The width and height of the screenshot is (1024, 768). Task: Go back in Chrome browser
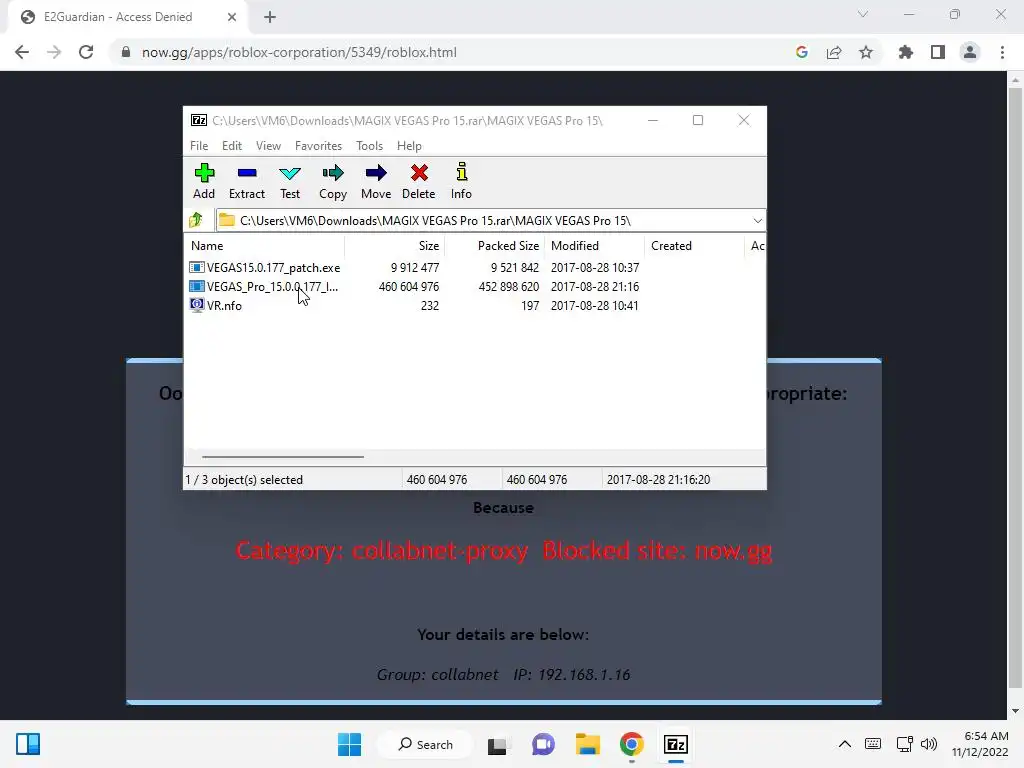point(22,52)
